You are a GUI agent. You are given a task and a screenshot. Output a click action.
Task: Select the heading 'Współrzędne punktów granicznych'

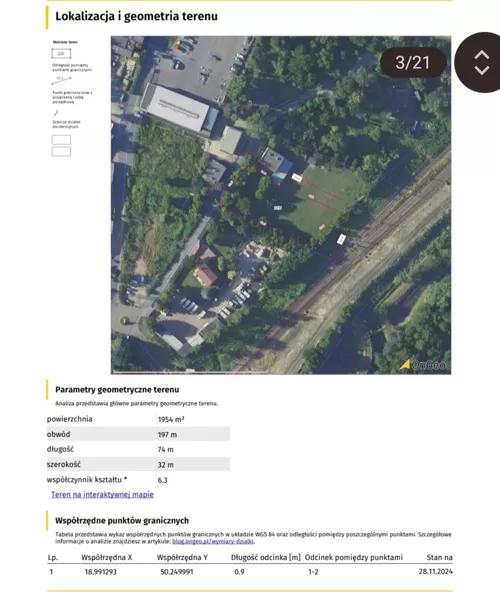tap(122, 521)
